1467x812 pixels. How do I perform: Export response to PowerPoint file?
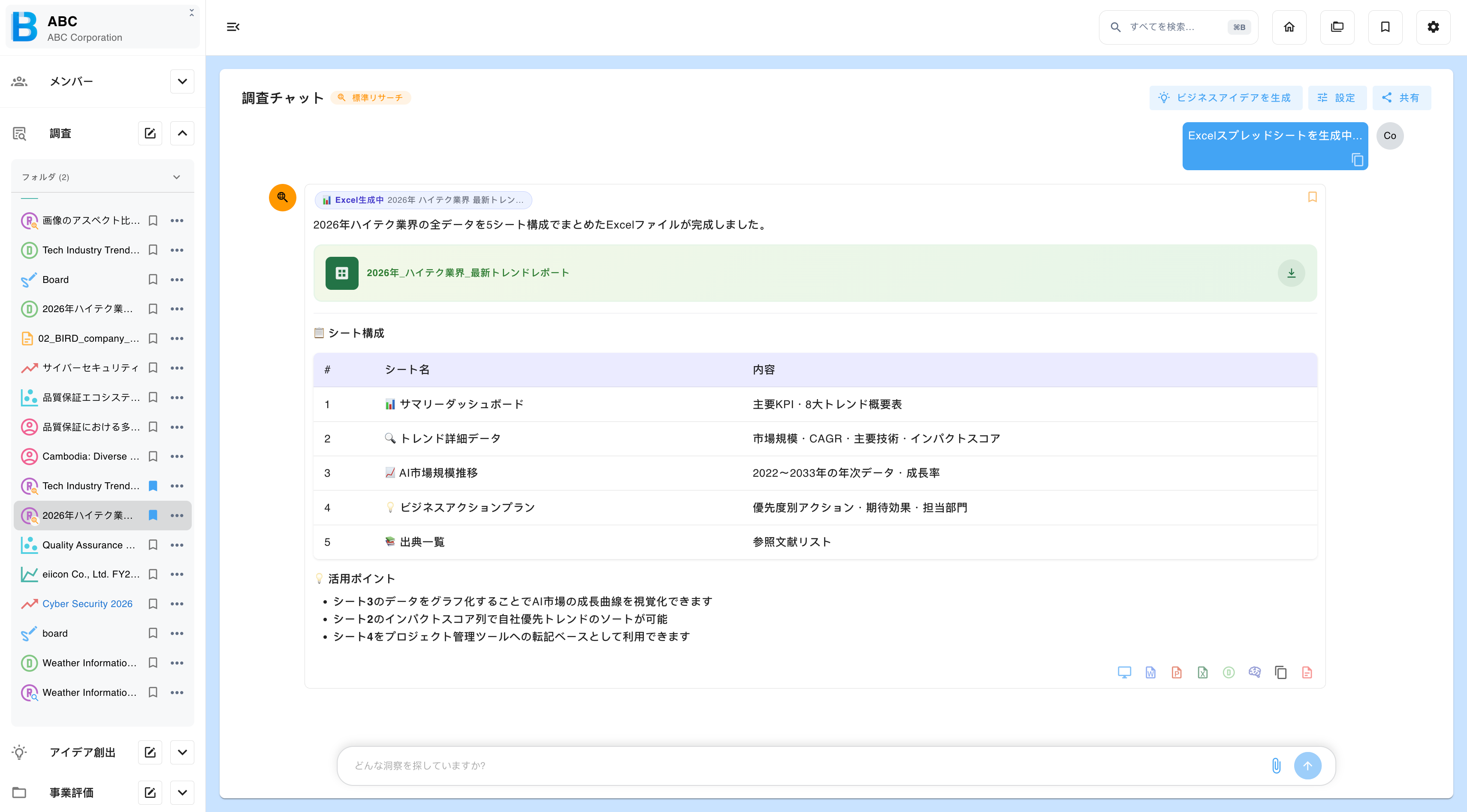tap(1177, 673)
